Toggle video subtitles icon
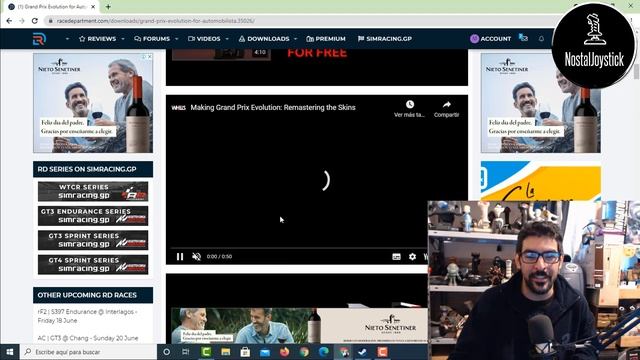 (x=396, y=257)
